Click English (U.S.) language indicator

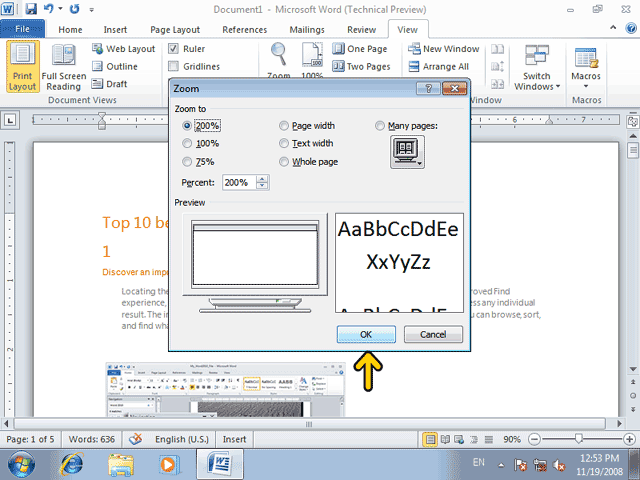[182, 439]
